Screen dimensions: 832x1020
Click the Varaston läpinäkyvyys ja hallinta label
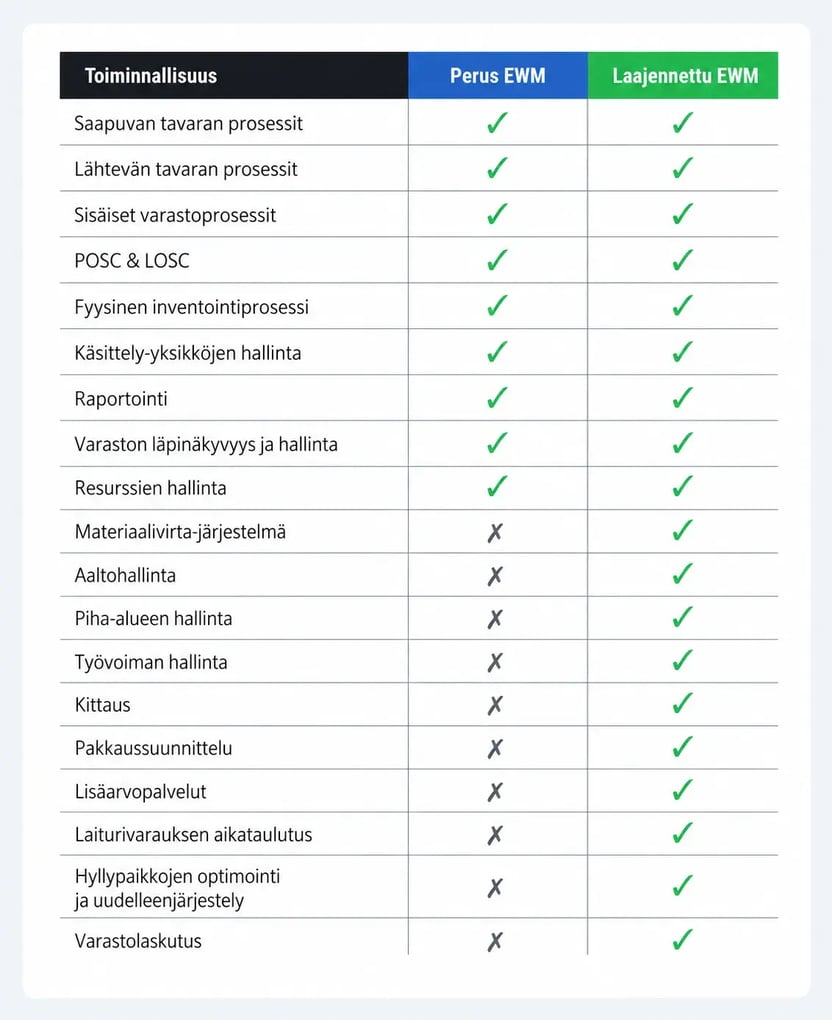[206, 444]
